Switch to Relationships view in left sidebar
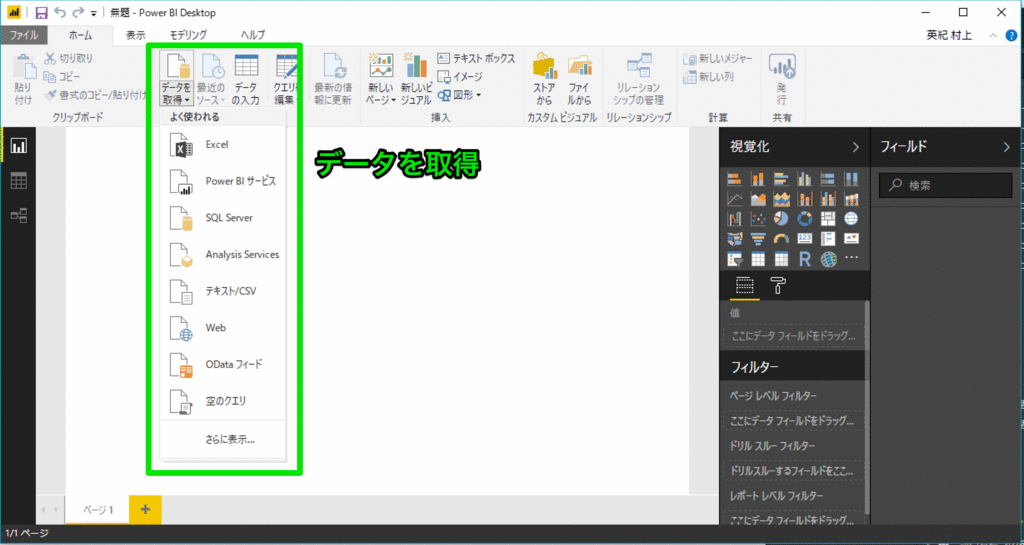This screenshot has width=1024, height=545. 18,215
